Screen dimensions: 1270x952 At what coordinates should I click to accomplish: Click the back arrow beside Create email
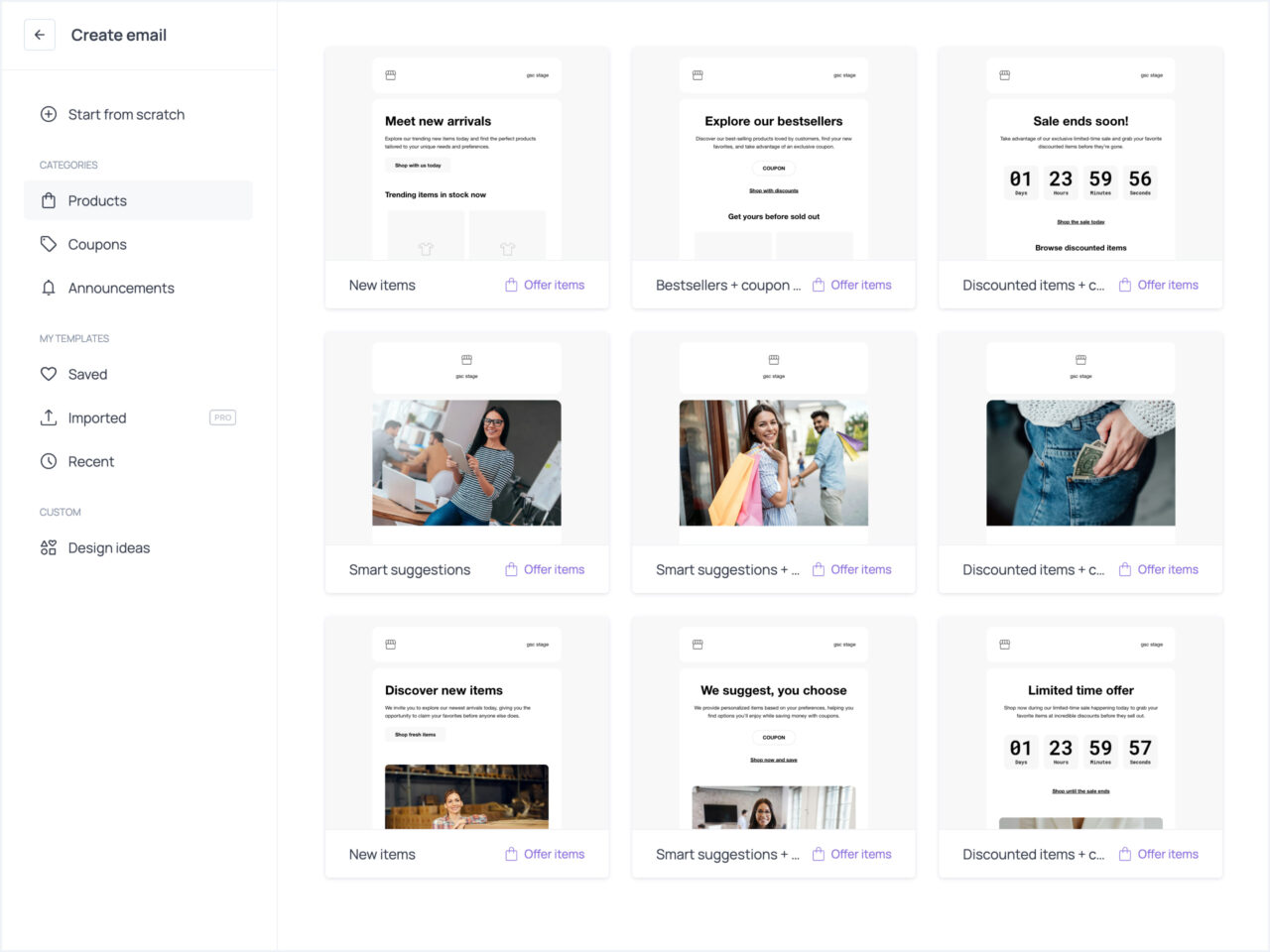pyautogui.click(x=40, y=35)
